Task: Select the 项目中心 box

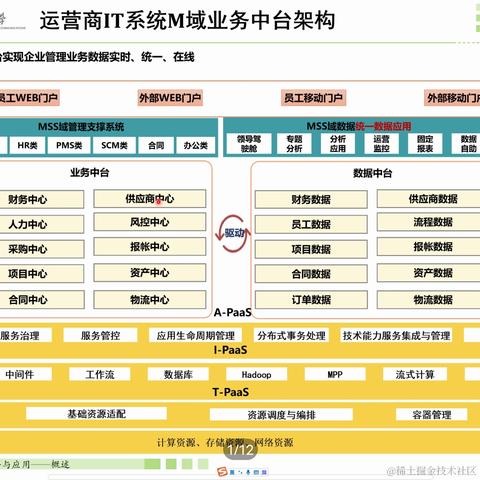Action: coord(41,274)
